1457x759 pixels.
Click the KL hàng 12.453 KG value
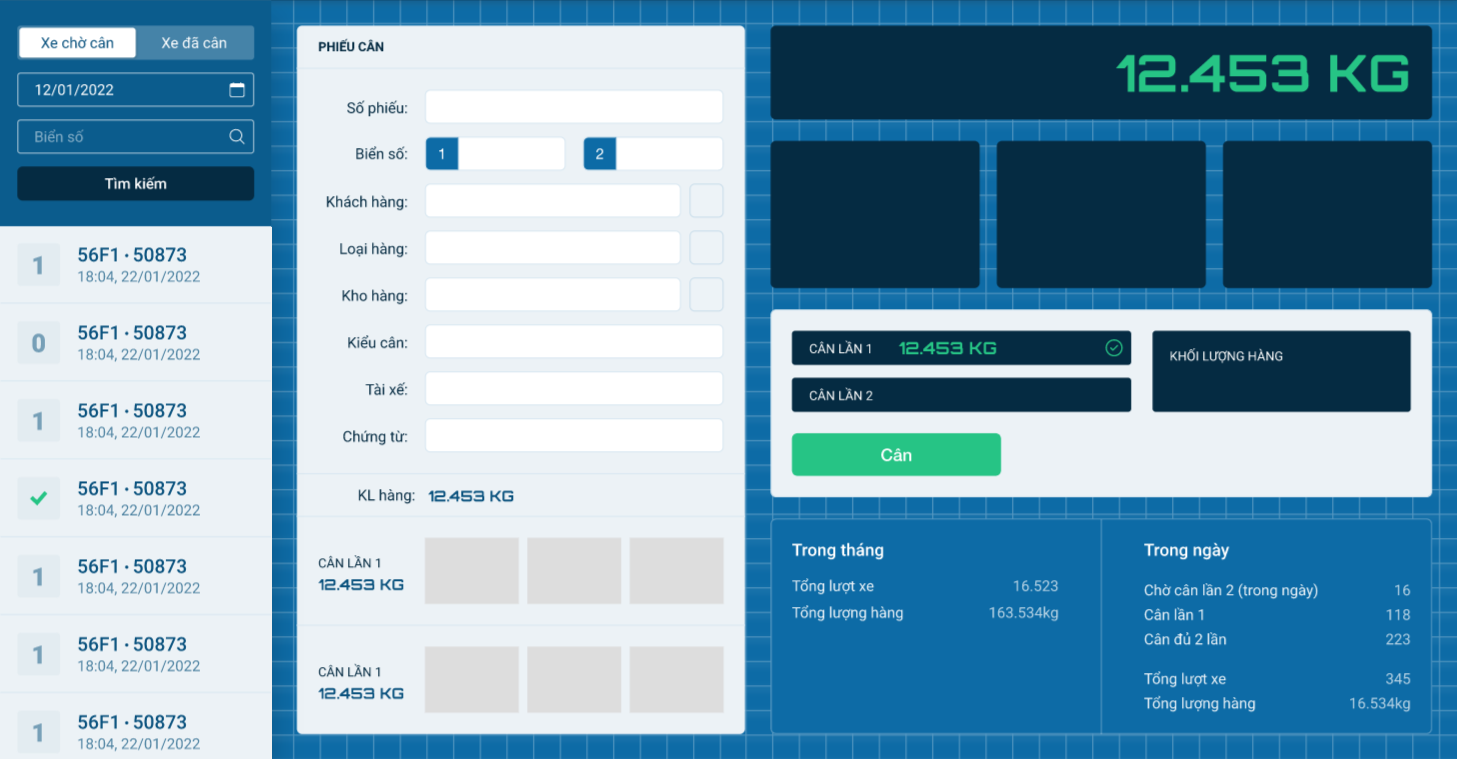471,496
